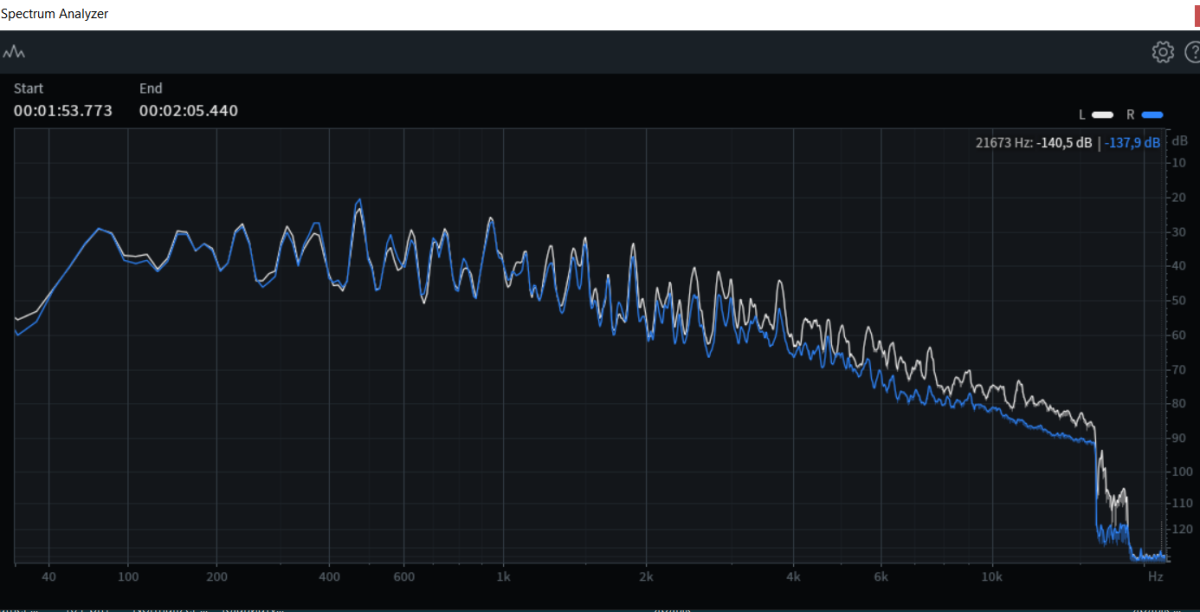
Task: Click the 40 frequency axis label
Action: tap(49, 577)
